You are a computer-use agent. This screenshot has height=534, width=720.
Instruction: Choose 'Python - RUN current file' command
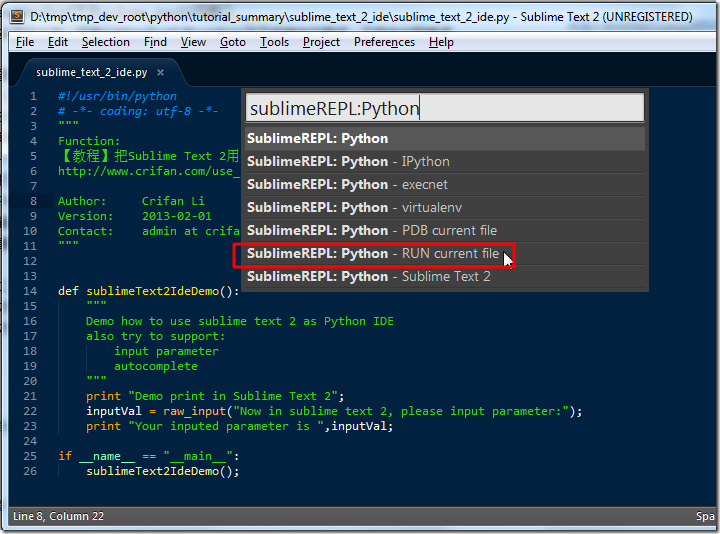(x=444, y=253)
